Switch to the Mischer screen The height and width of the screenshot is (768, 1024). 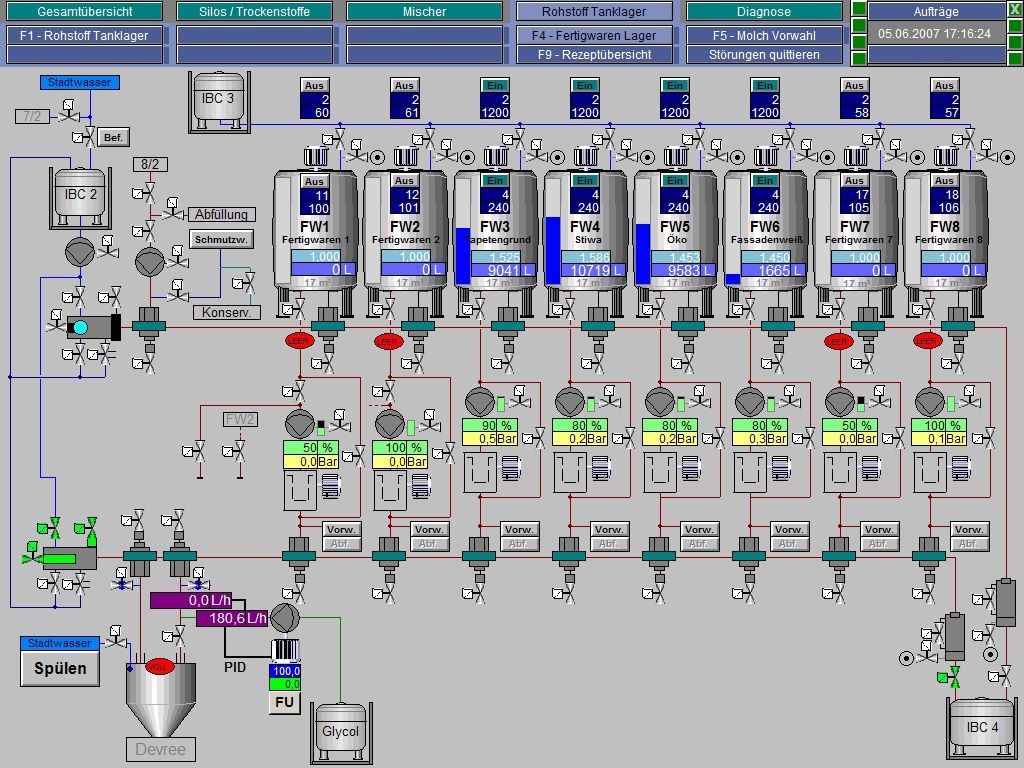[x=424, y=12]
